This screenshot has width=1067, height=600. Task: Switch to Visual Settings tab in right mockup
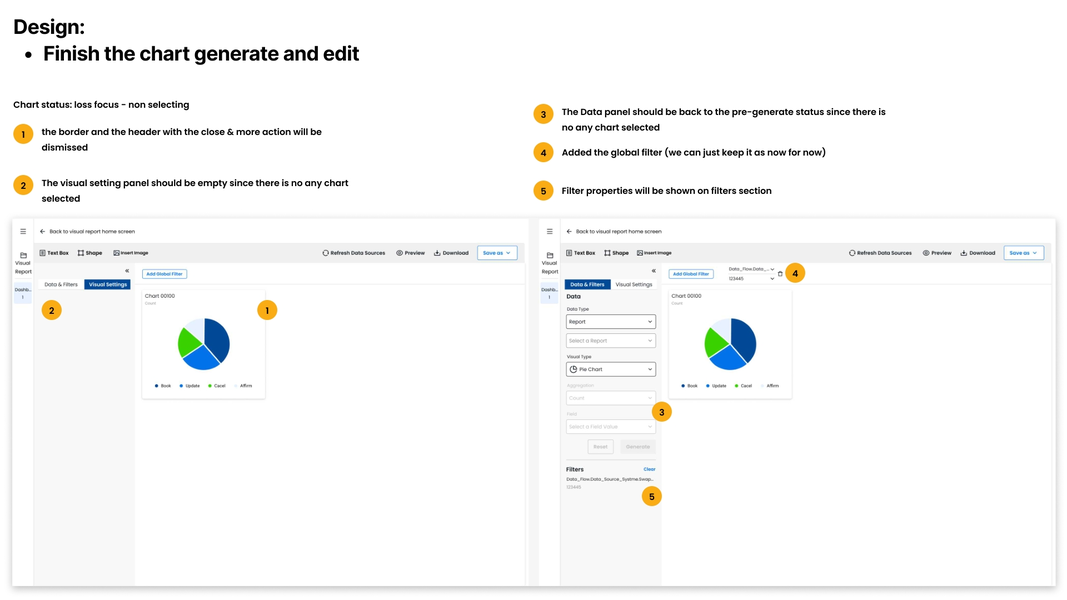point(634,285)
